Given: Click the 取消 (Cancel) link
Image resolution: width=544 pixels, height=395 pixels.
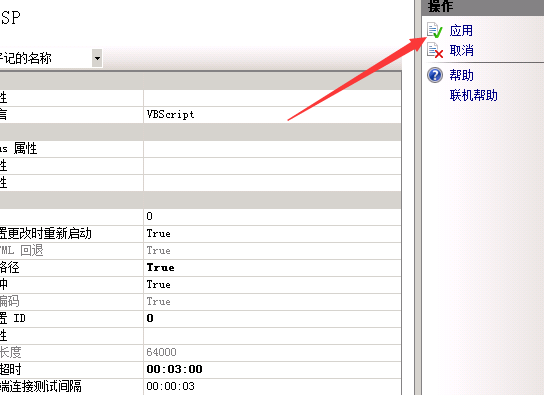Looking at the screenshot, I should [461, 51].
